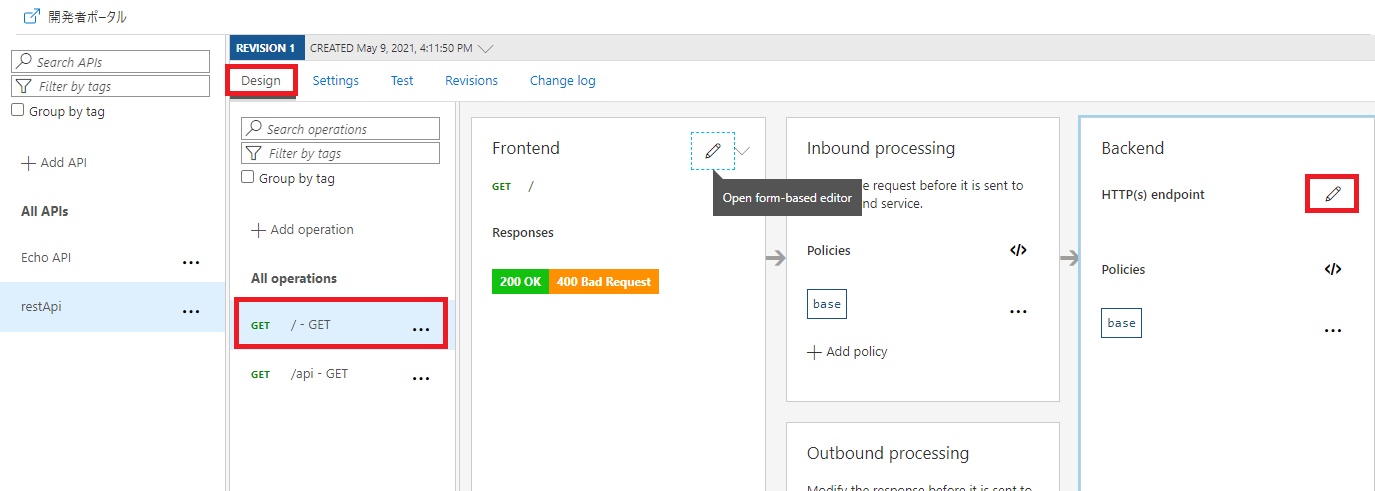This screenshot has height=491, width=1375.
Task: Select the 400 Bad Request response badge
Action: (604, 282)
